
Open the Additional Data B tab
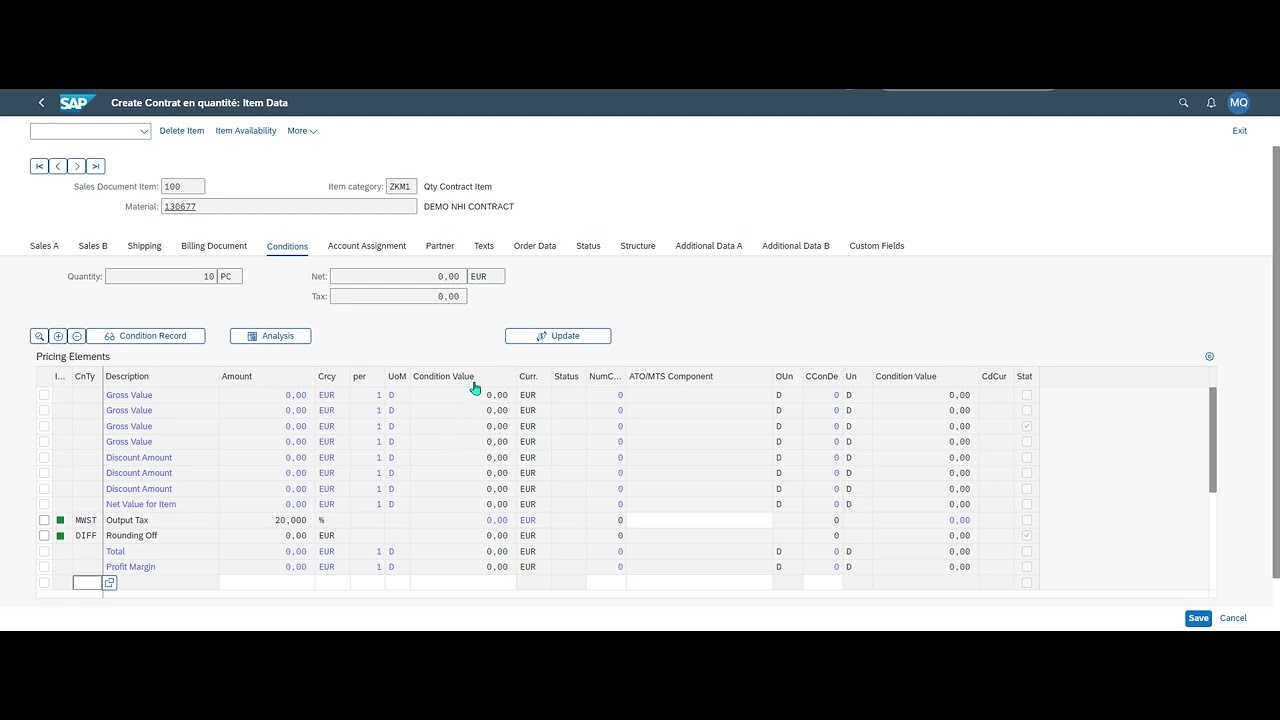click(796, 246)
